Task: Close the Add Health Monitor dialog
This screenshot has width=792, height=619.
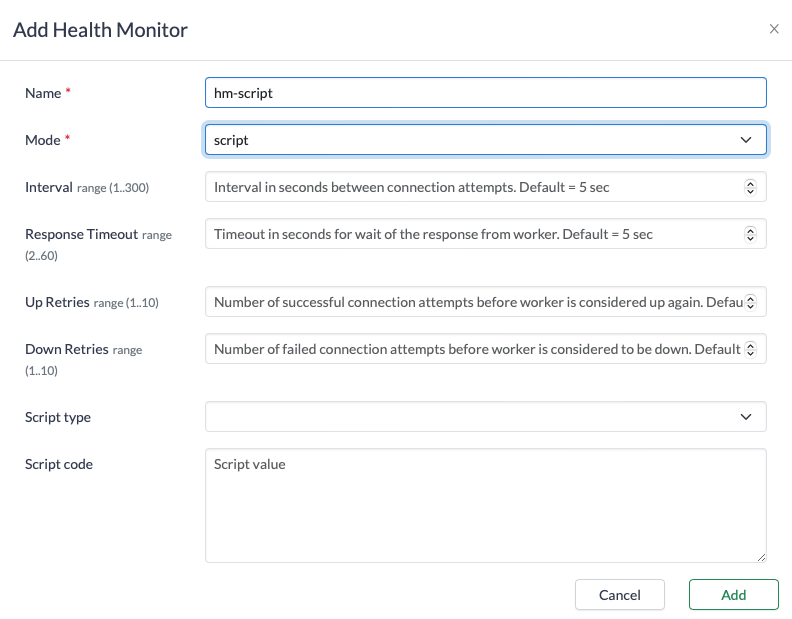Action: point(773,29)
